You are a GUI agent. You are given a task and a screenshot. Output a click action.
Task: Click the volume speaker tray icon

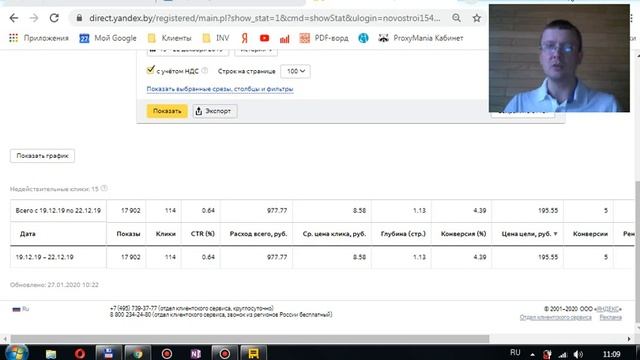[578, 354]
